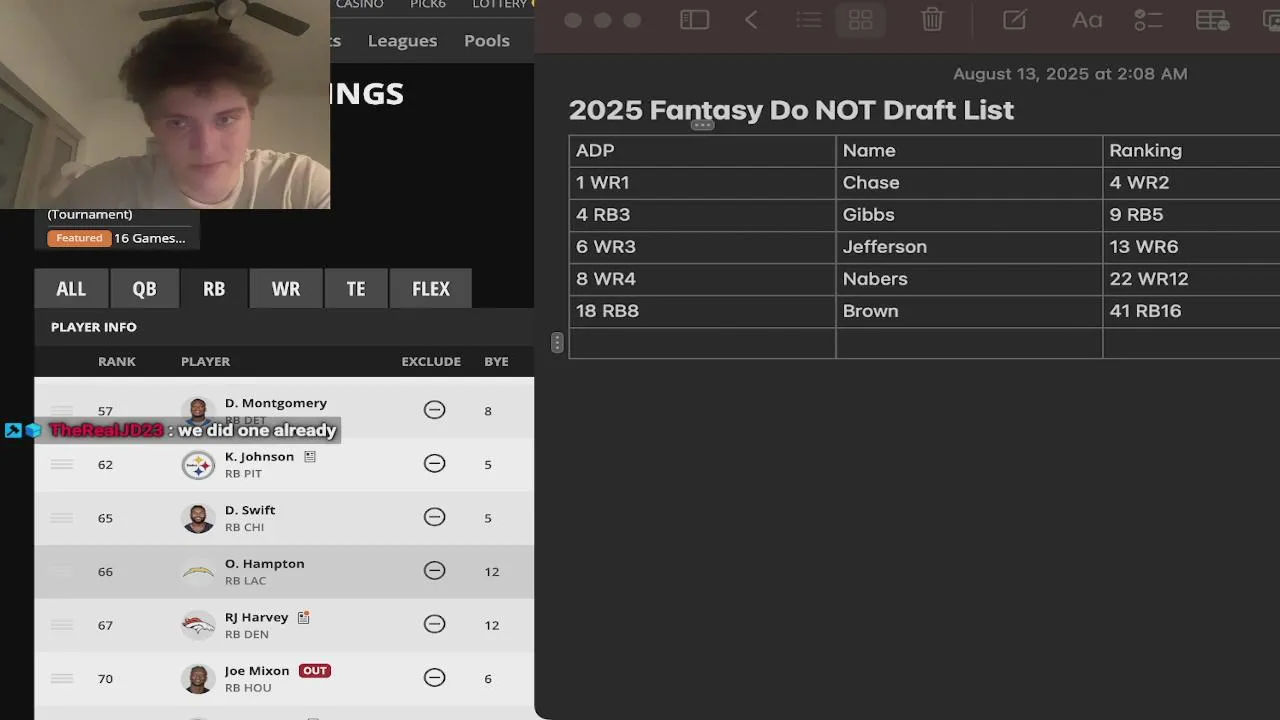The width and height of the screenshot is (1280, 720).
Task: Open D. Montgomery's player photo
Action: [x=198, y=411]
